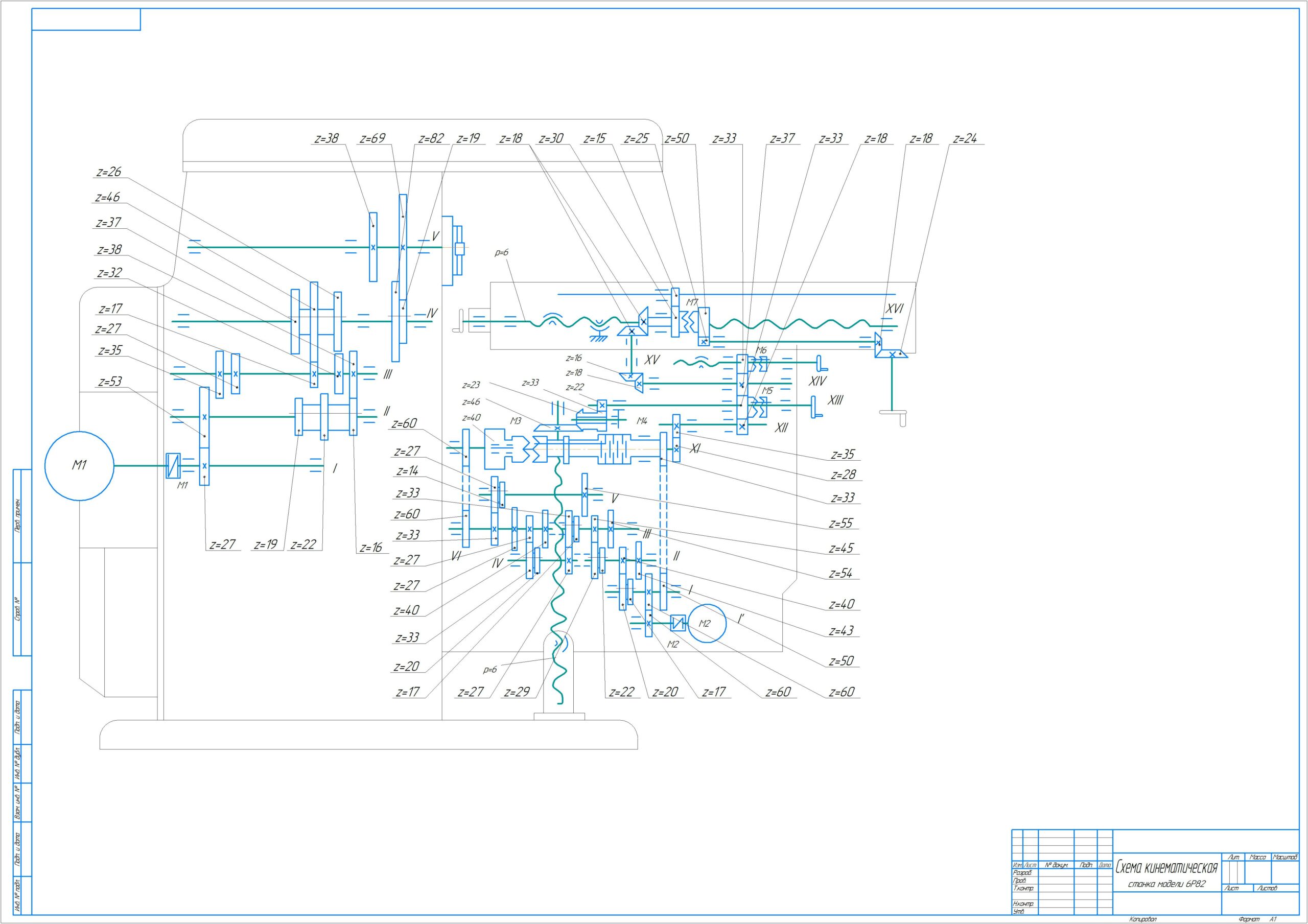
Task: Select the gear label z=43
Action: tap(842, 631)
